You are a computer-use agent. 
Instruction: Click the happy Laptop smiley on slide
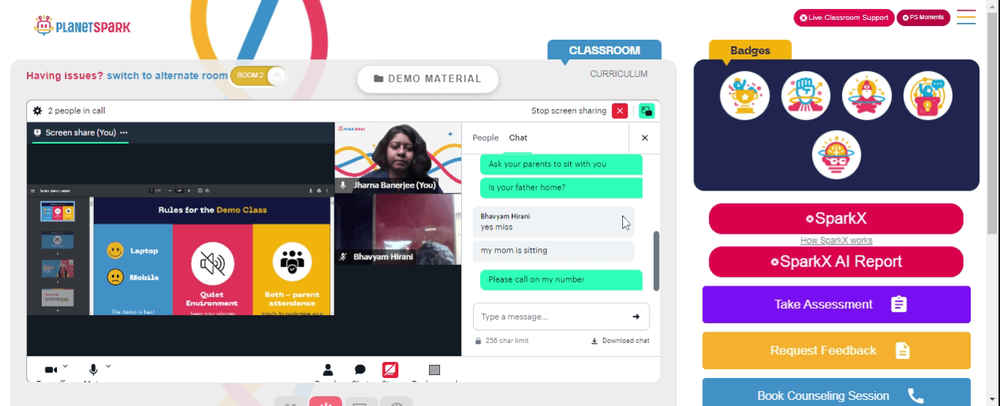[115, 250]
